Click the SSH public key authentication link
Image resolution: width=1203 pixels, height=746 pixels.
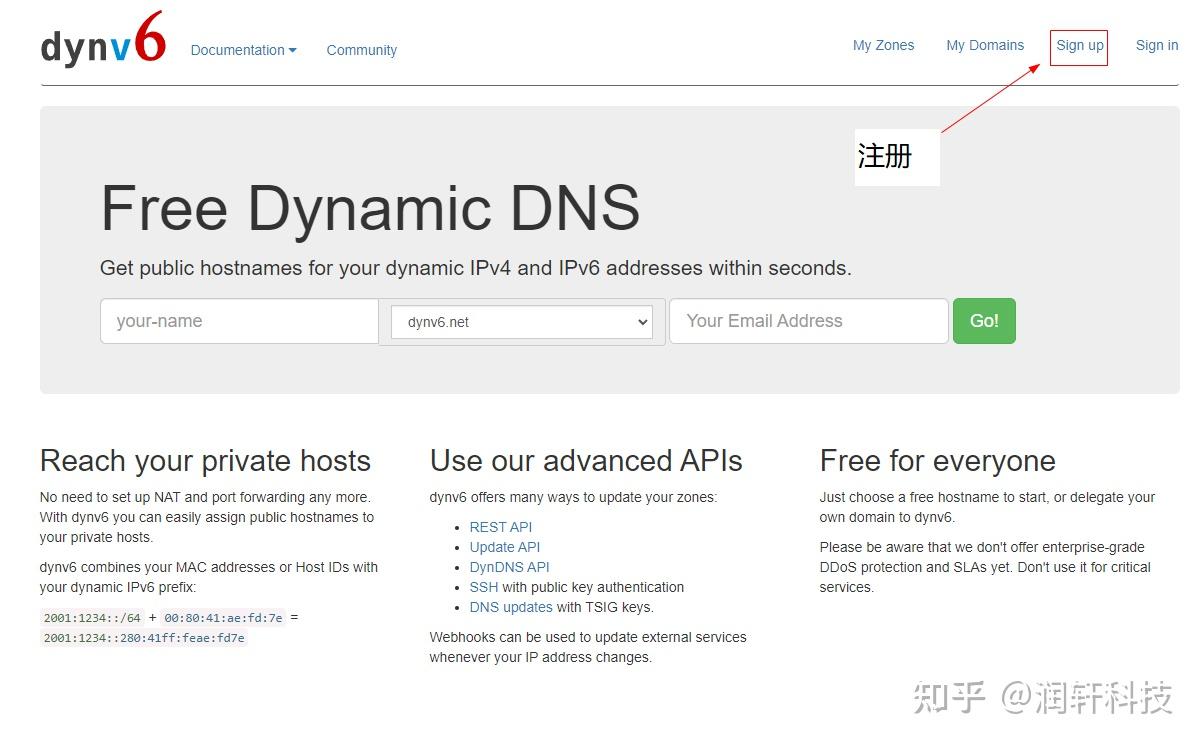tap(483, 587)
